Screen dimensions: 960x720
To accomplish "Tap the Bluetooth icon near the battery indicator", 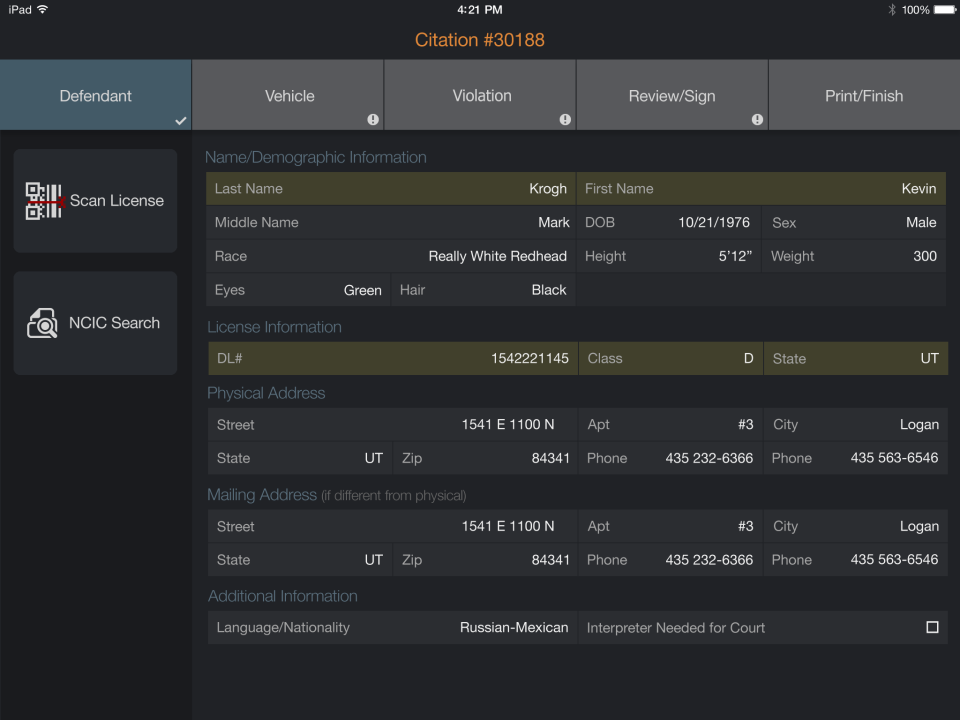I will pos(891,9).
